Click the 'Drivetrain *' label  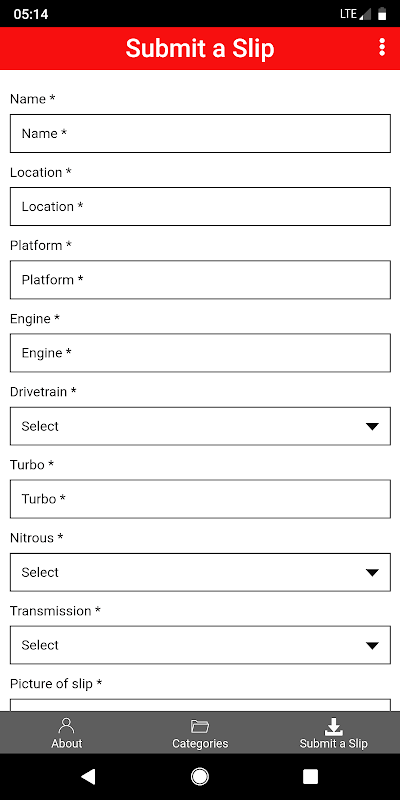[43, 392]
